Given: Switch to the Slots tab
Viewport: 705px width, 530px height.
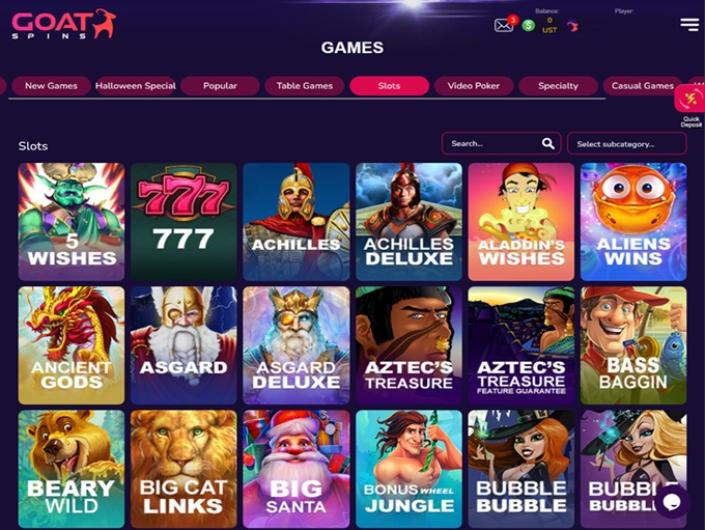Looking at the screenshot, I should point(389,86).
